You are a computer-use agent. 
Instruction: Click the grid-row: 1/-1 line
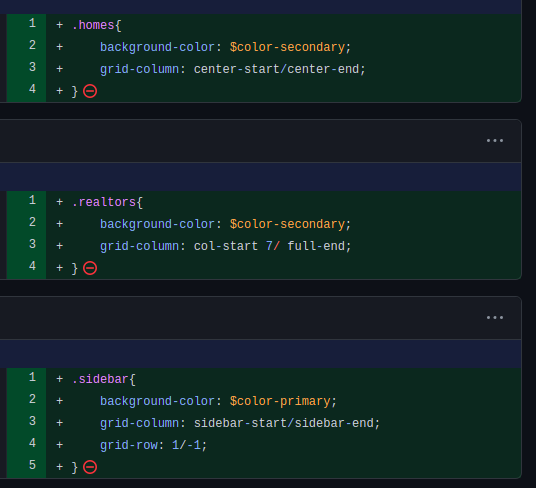153,445
